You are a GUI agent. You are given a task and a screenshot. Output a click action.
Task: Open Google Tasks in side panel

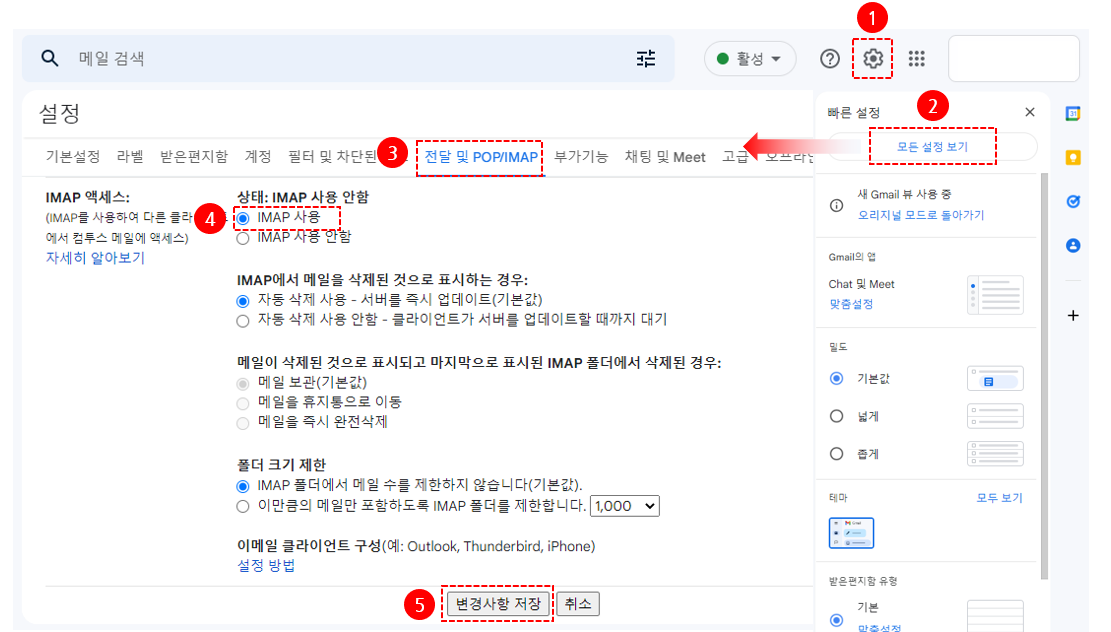coord(1073,201)
